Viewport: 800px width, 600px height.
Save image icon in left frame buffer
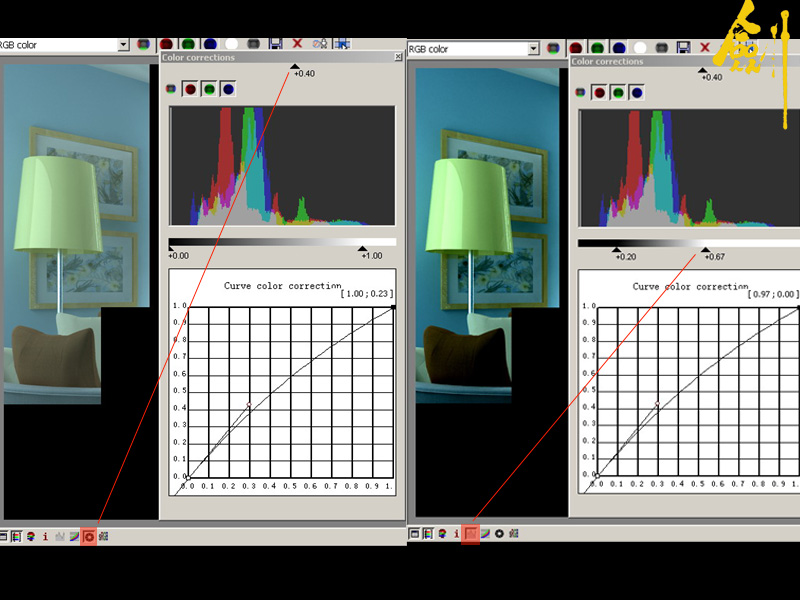(275, 44)
